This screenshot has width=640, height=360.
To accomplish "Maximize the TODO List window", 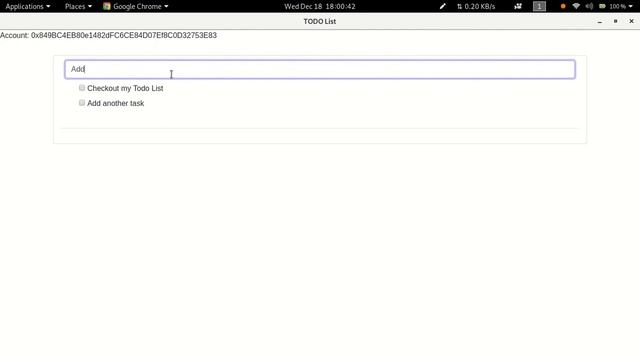I will coord(616,21).
